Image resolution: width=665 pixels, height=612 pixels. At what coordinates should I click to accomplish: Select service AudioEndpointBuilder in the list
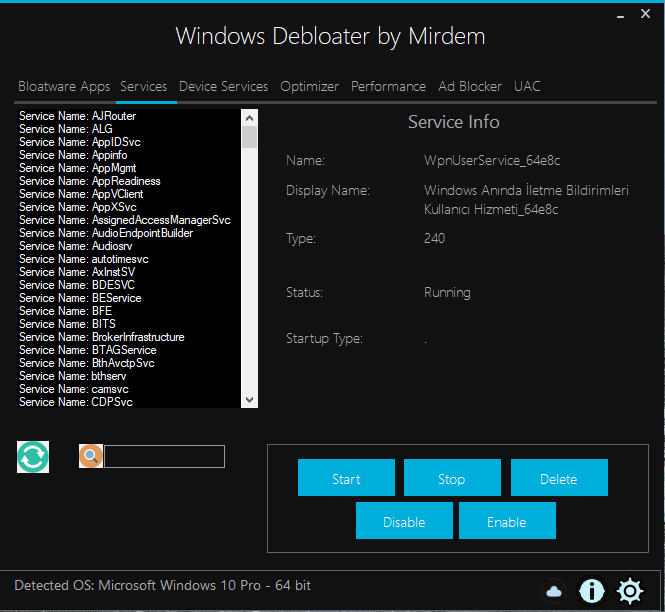click(x=129, y=233)
